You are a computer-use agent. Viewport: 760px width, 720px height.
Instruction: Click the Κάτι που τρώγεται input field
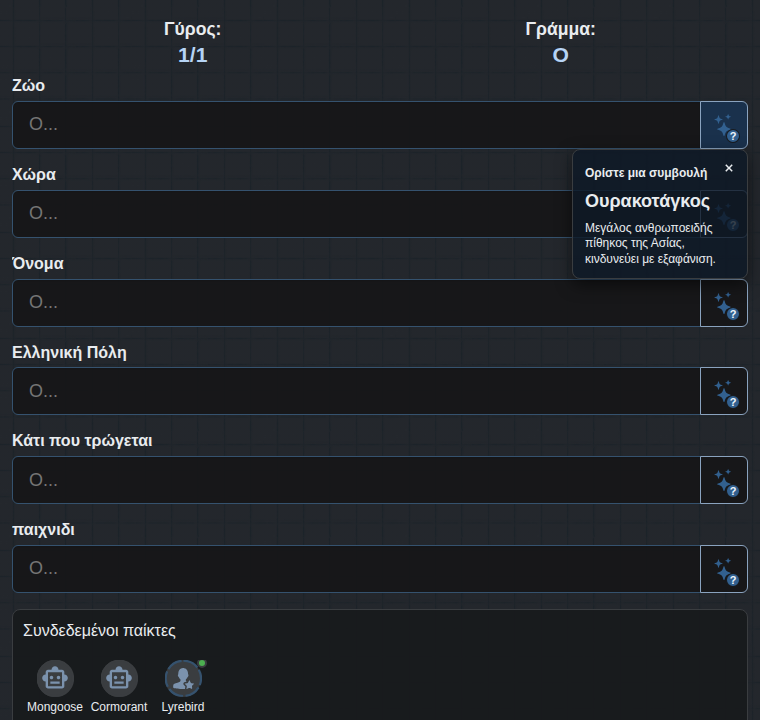click(356, 480)
